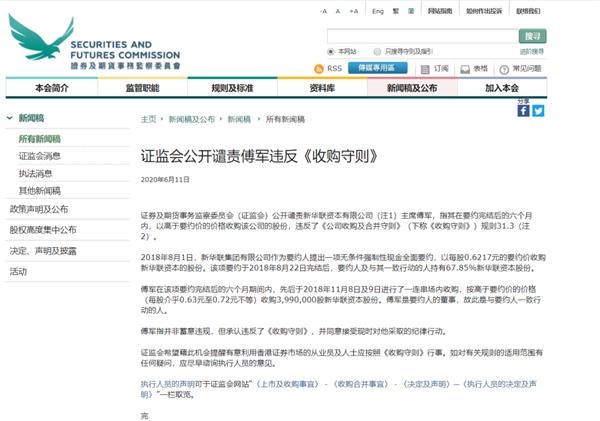Increase font size with +A
This screenshot has width=600, height=421.
[354, 11]
